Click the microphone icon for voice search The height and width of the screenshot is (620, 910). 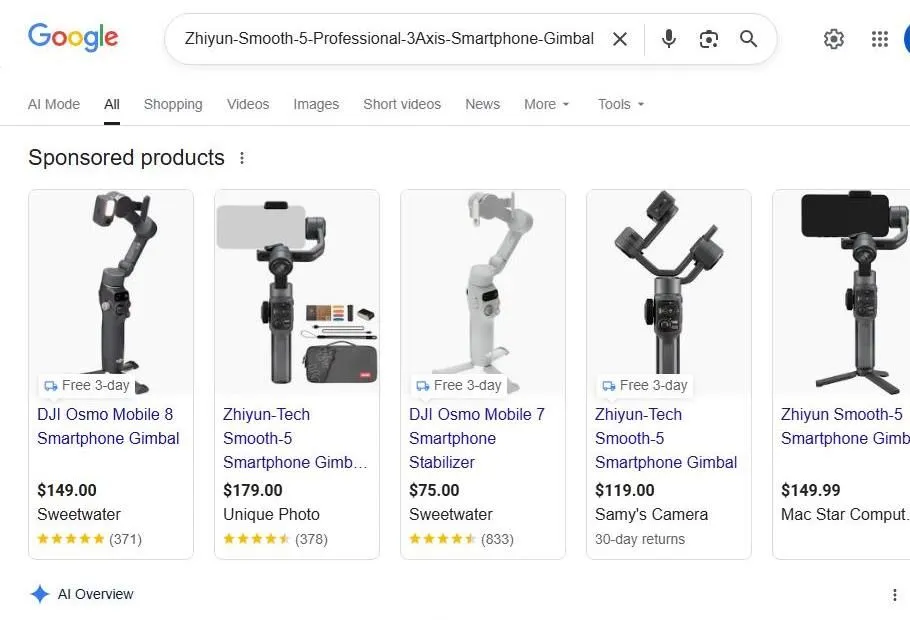668,38
